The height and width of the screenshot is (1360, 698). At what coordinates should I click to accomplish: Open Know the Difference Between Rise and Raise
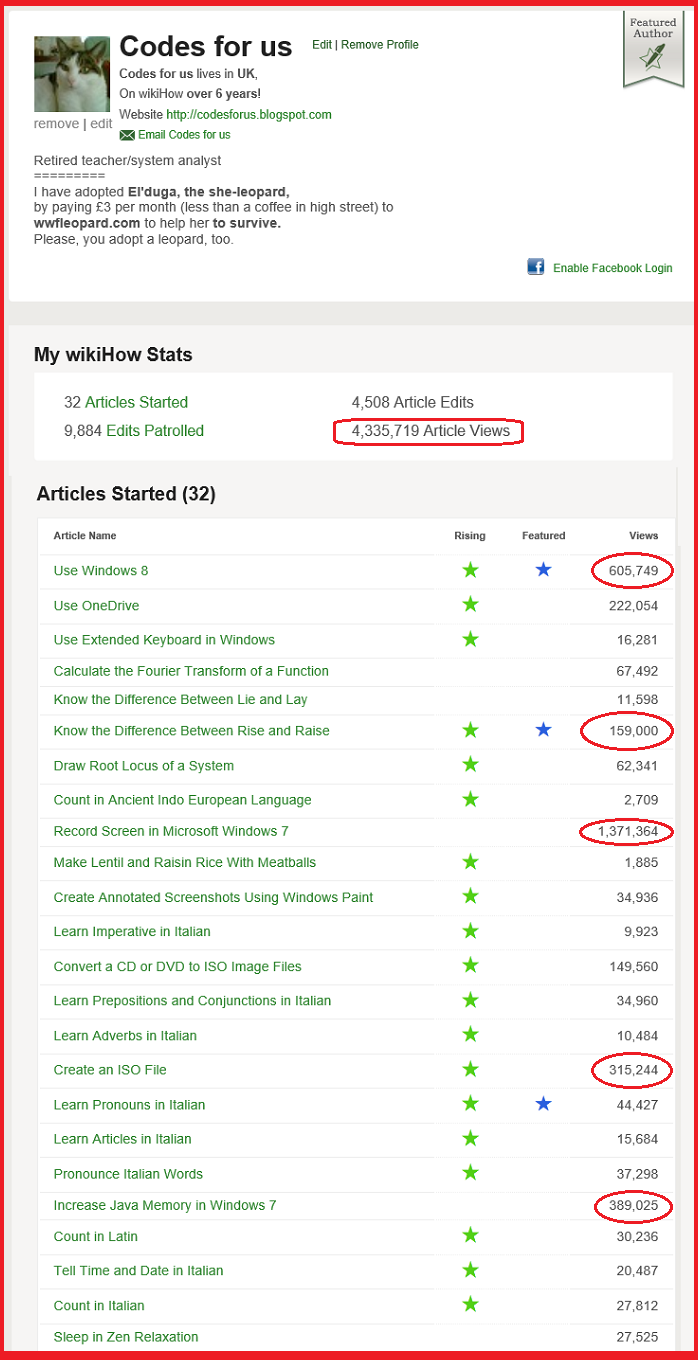192,731
